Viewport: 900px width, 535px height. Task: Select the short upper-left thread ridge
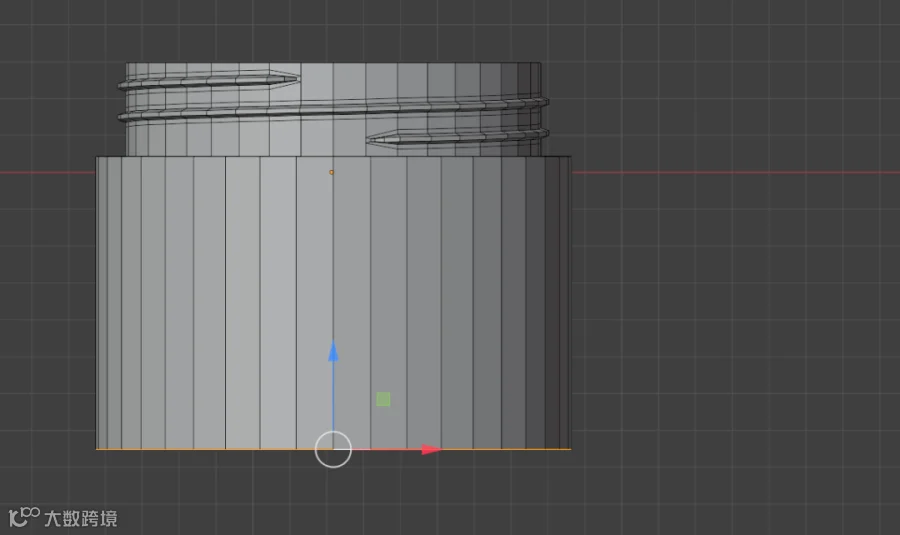click(x=209, y=80)
